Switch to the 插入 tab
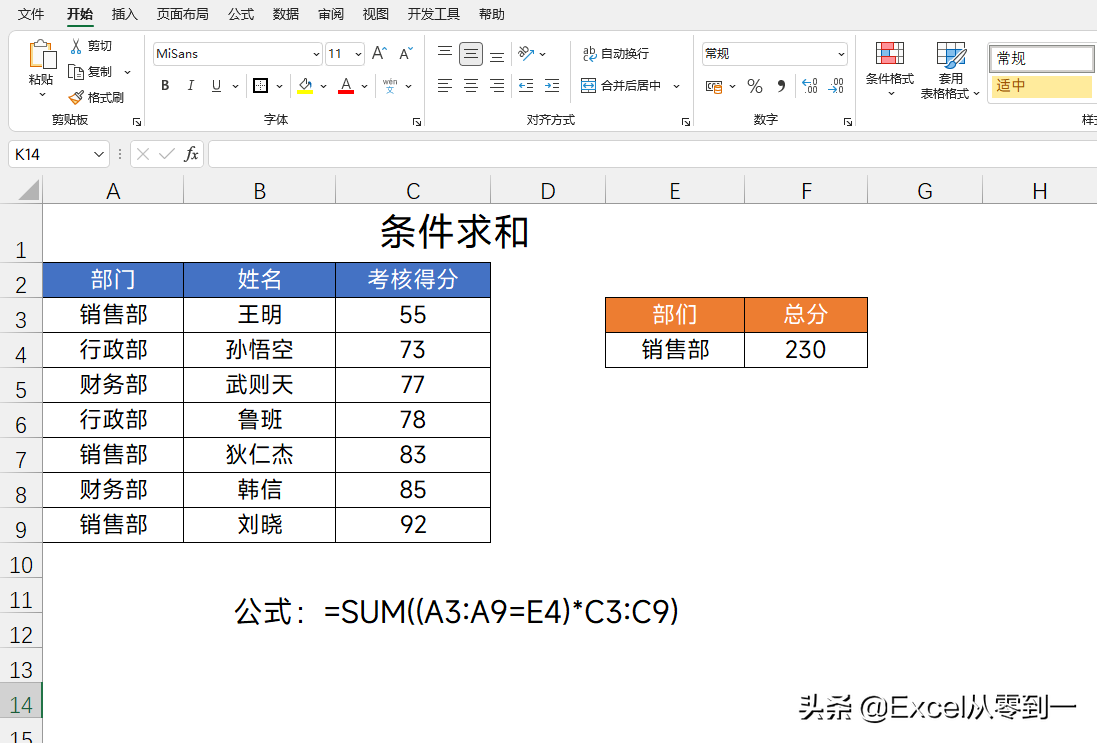The image size is (1097, 743). point(125,14)
